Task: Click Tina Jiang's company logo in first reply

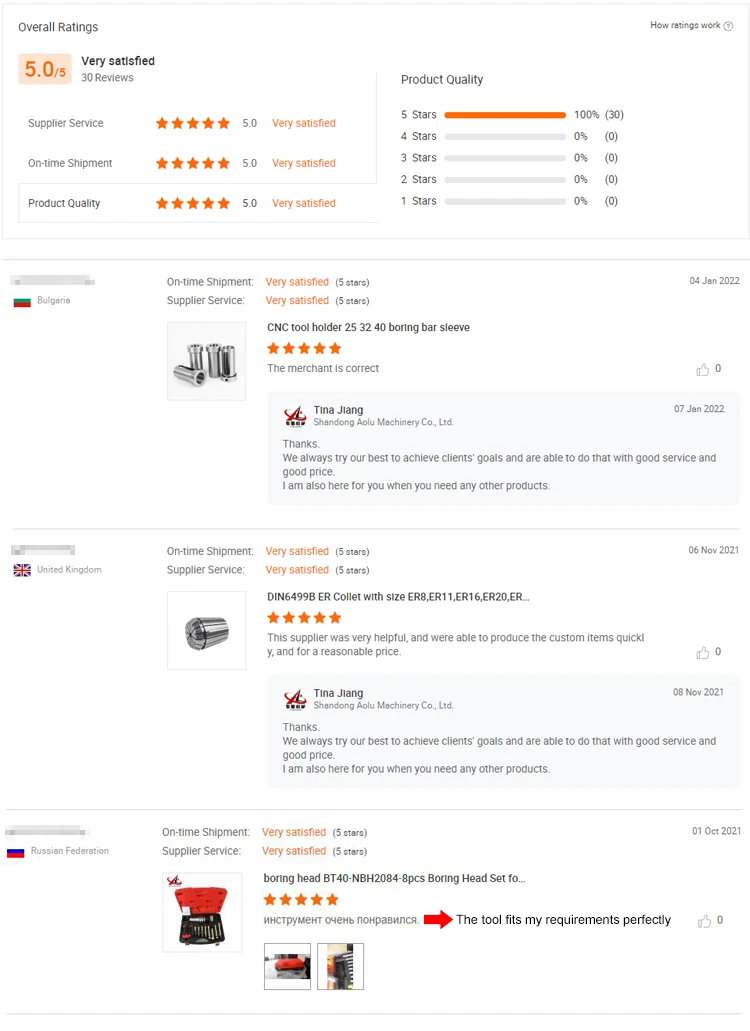Action: tap(295, 416)
